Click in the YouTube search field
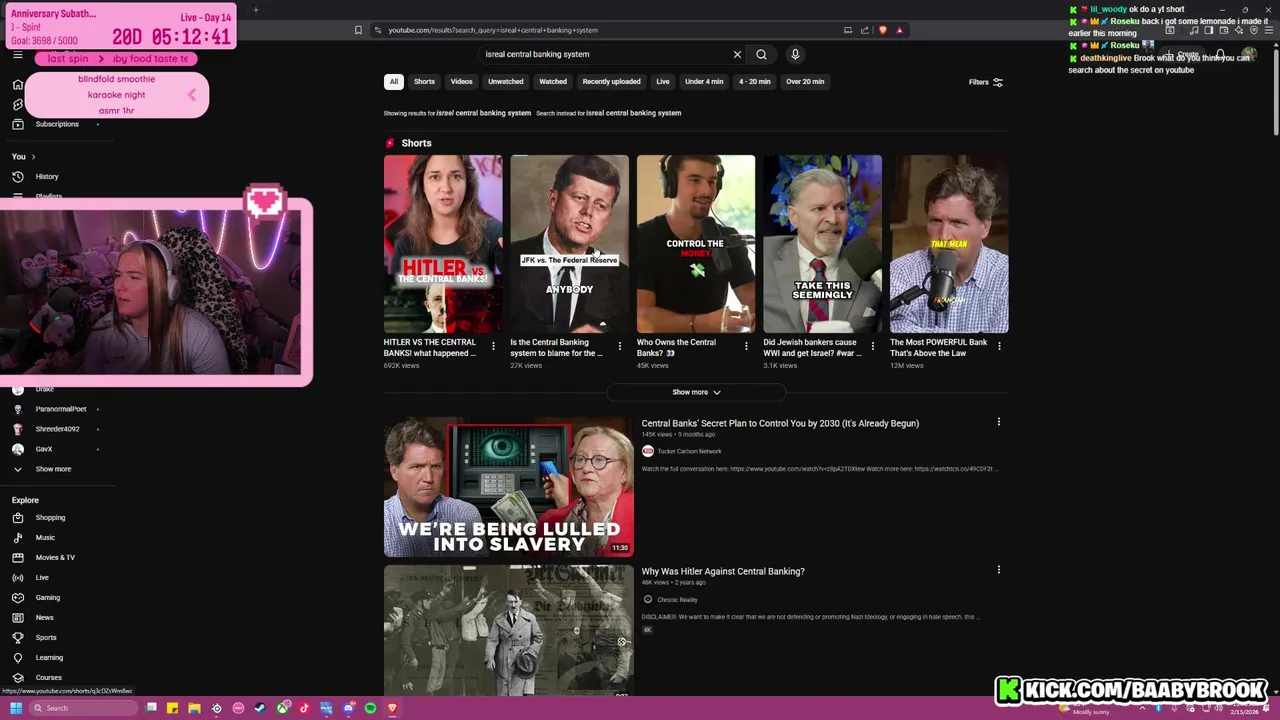The width and height of the screenshot is (1280, 720). click(605, 54)
